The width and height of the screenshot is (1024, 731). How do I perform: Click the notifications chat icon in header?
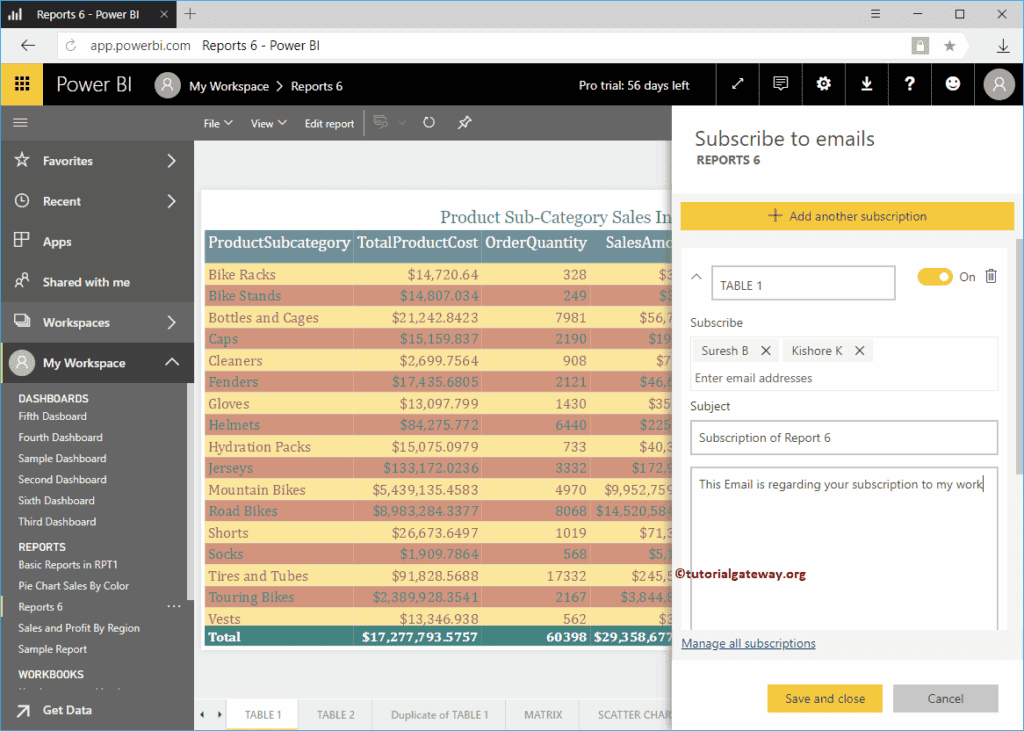point(781,85)
